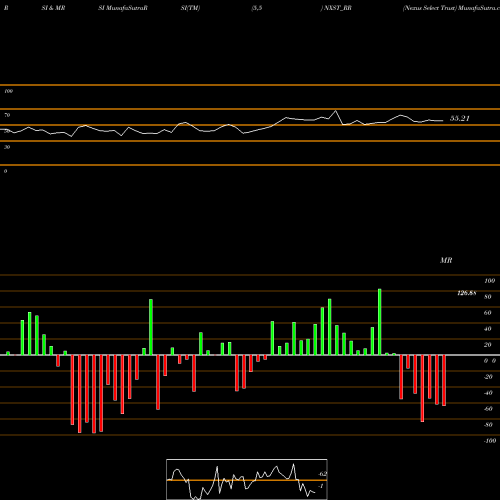Click the -1 label in the mini chart
The image size is (500, 500).
pos(321,486)
